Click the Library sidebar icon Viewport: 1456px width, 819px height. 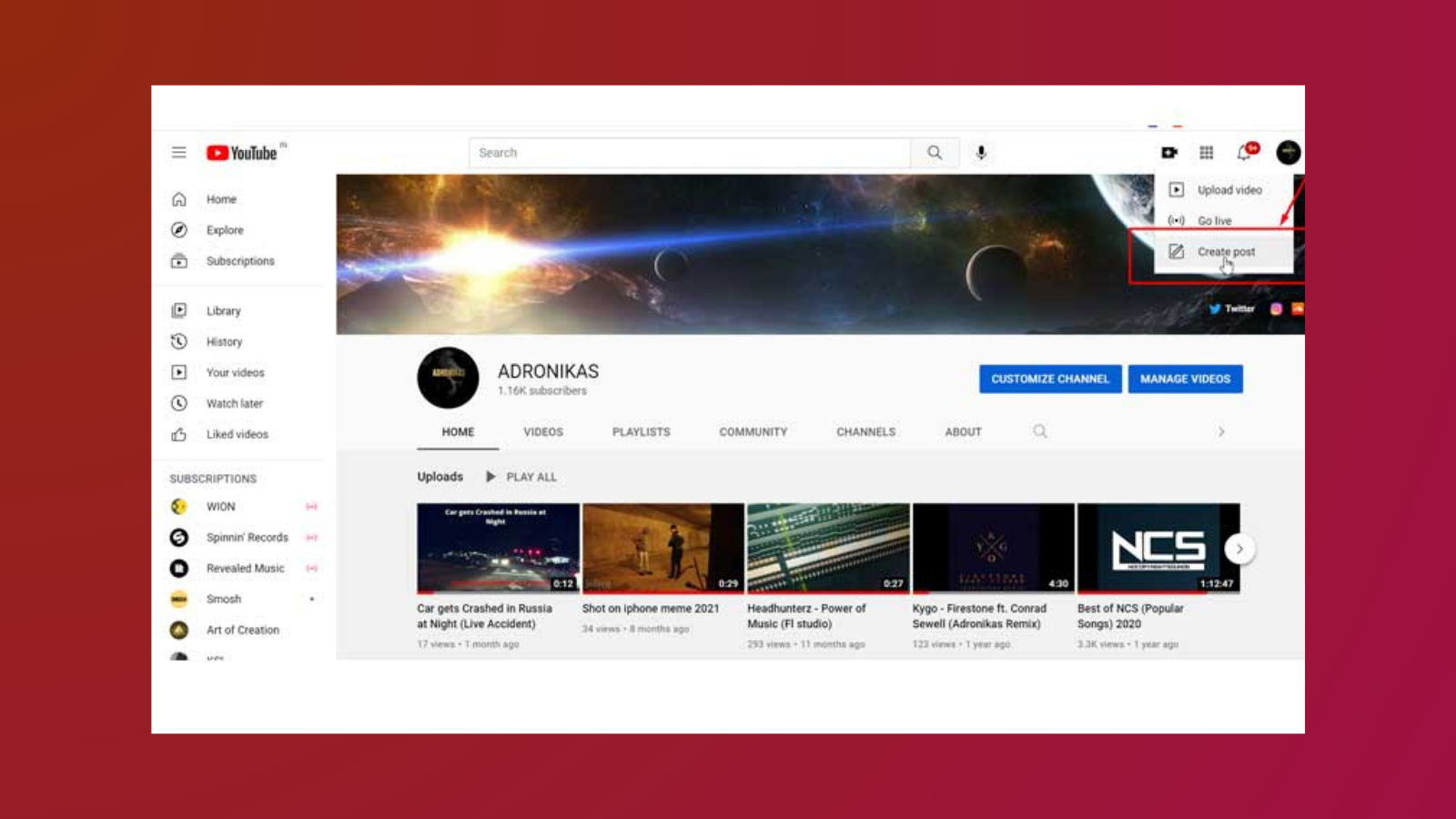point(179,310)
